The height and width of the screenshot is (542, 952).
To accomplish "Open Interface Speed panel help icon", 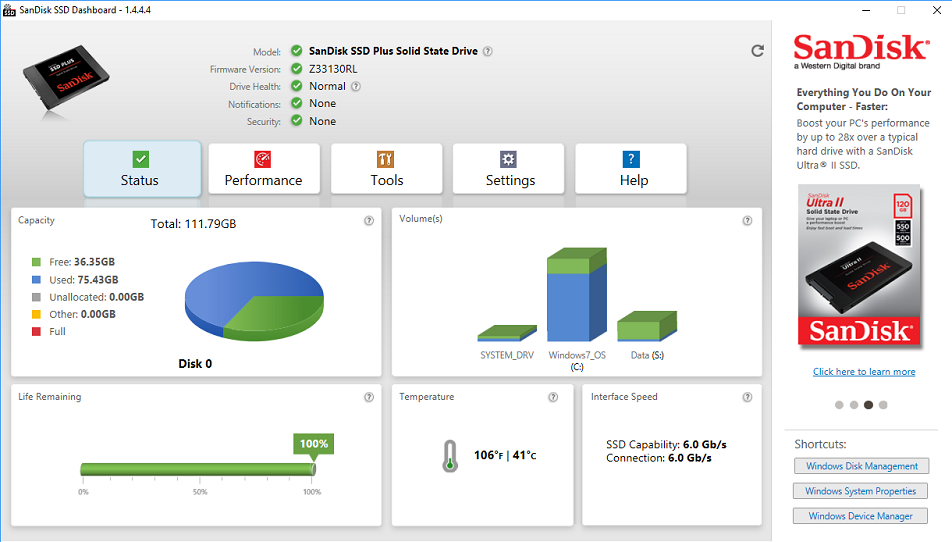I will 747,398.
